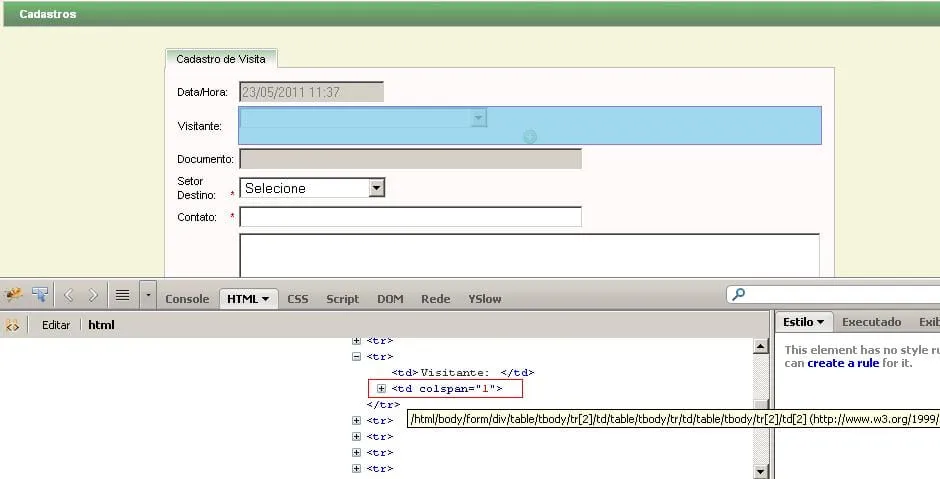Click the Firebug bug icon

pos(13,294)
